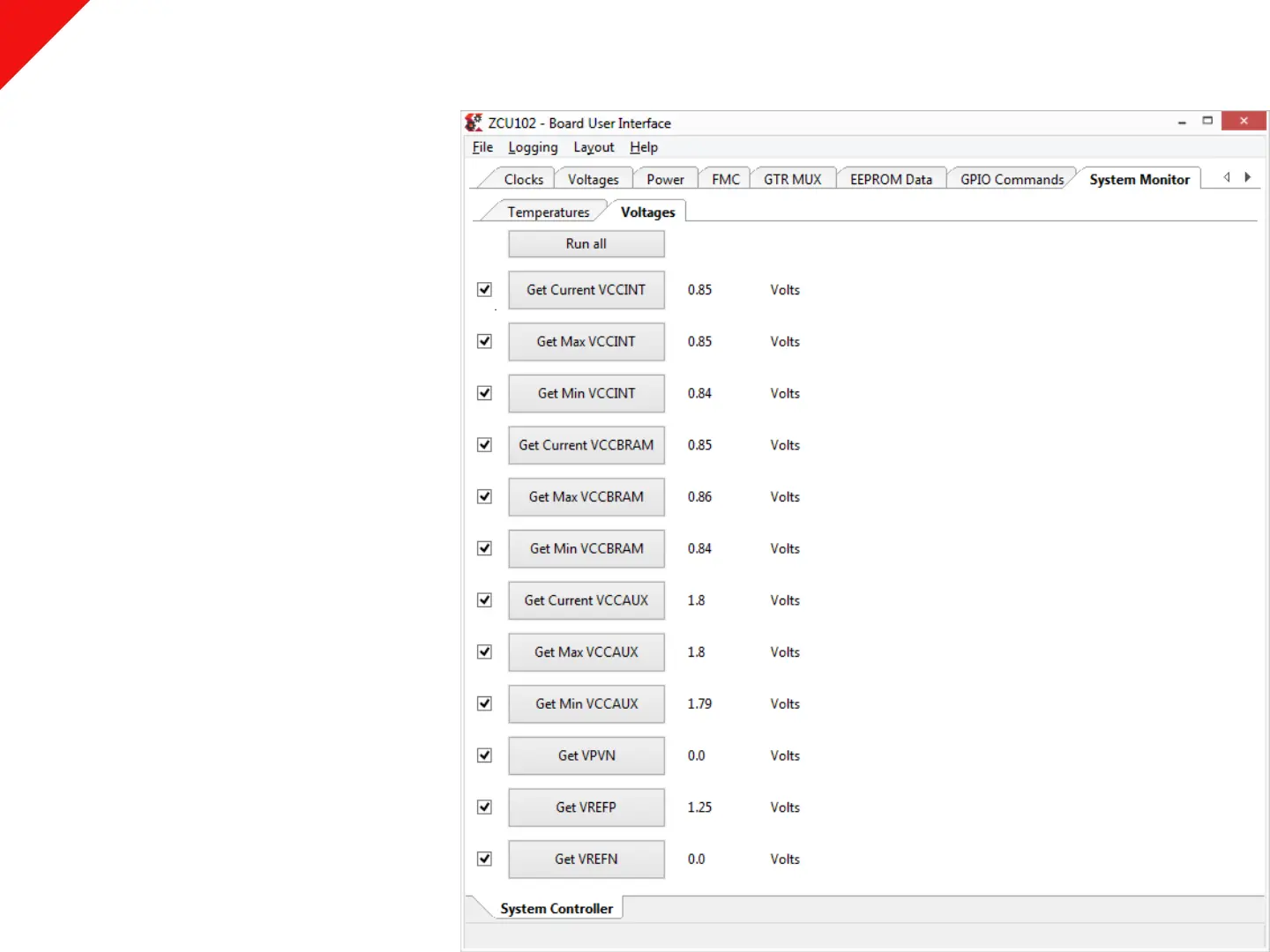Image resolution: width=1270 pixels, height=952 pixels.
Task: Toggle the Get Current VCCAUX checkbox
Action: click(x=484, y=599)
